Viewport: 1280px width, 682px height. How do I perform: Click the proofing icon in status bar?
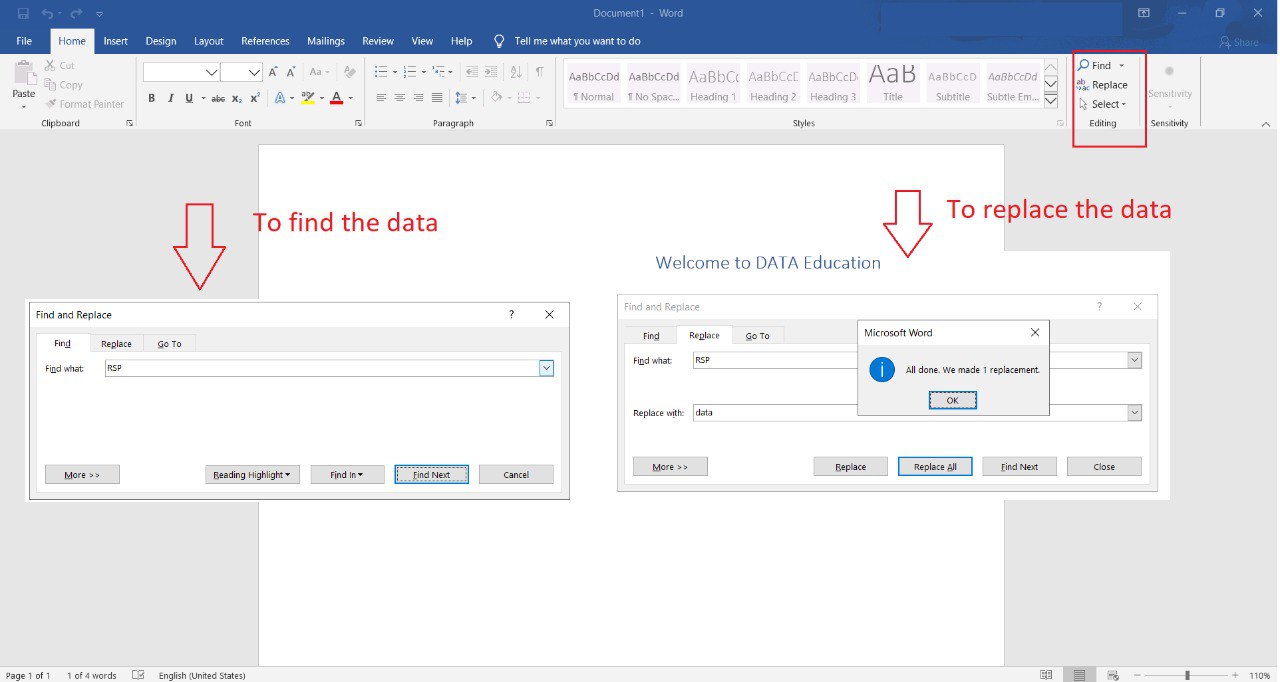click(x=139, y=675)
